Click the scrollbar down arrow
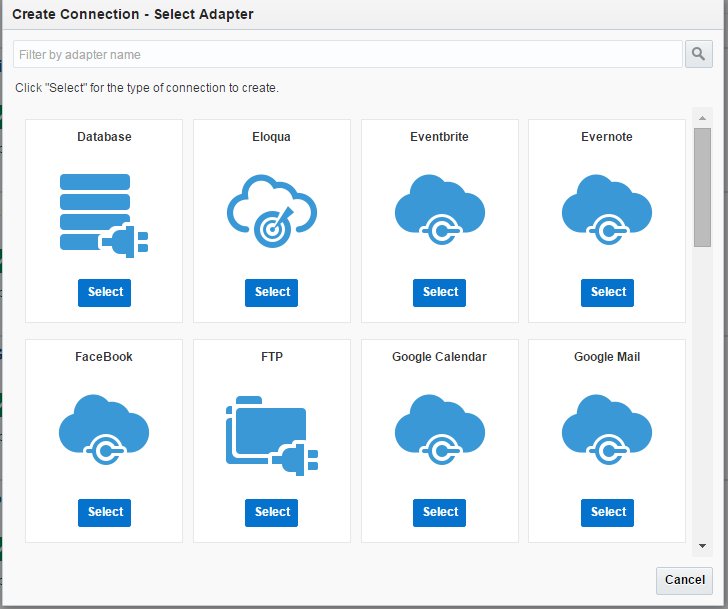Viewport: 728px width, 609px height. click(x=702, y=546)
